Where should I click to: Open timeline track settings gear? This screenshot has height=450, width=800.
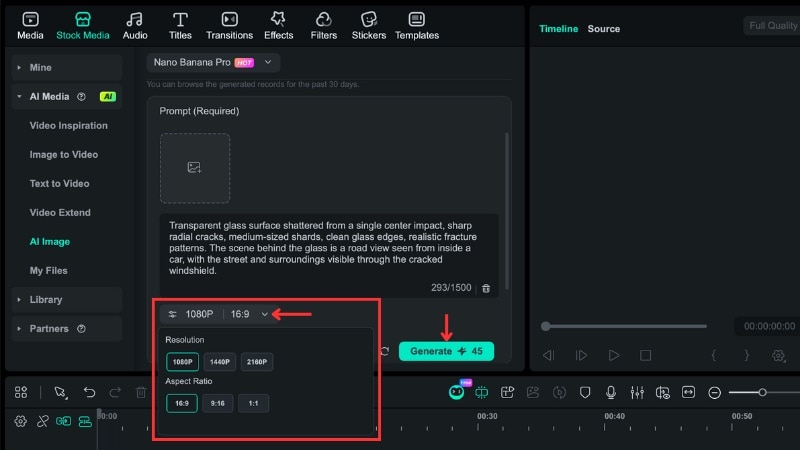tap(20, 421)
